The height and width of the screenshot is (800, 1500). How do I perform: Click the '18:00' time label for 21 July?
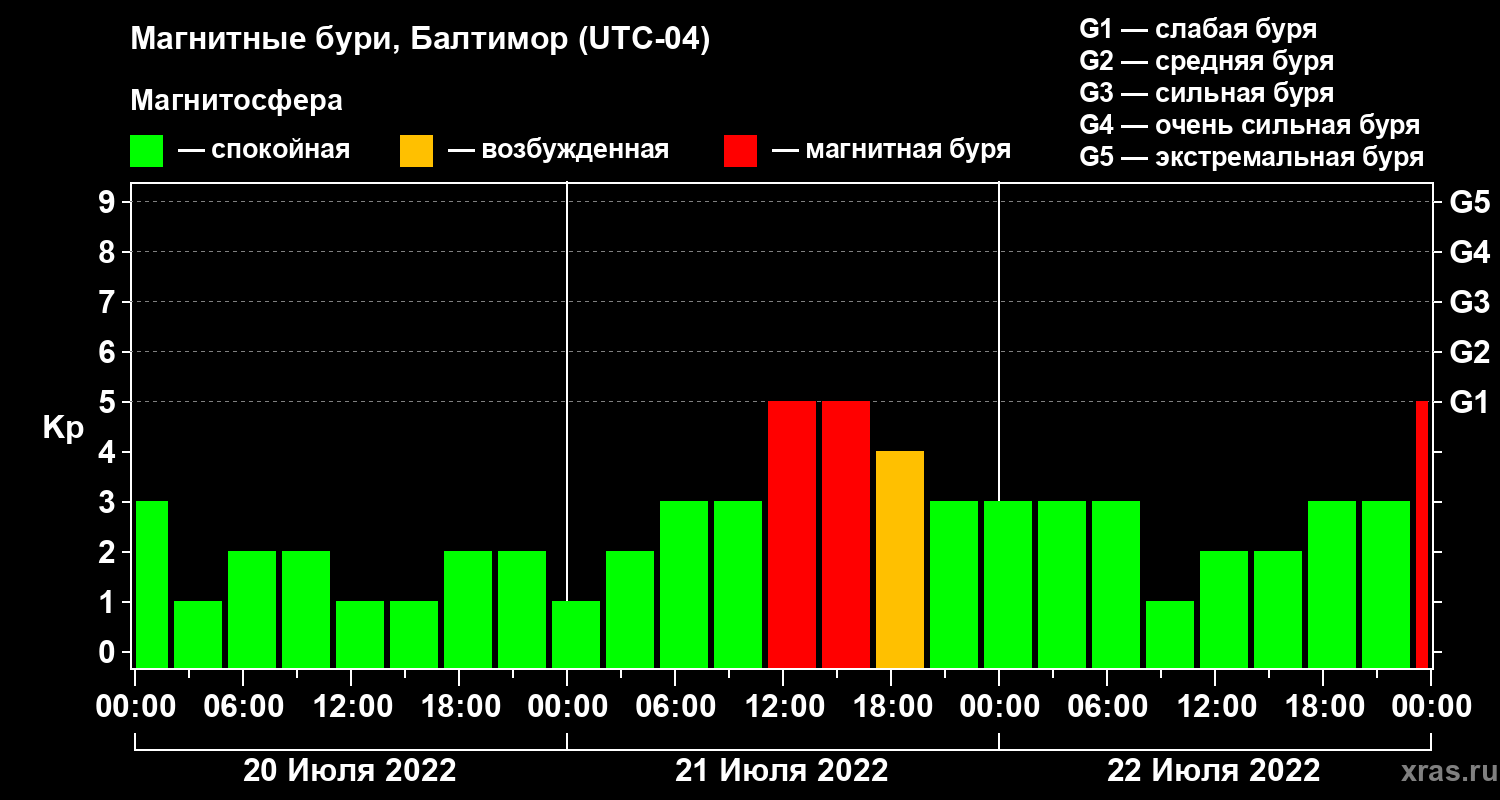point(891,707)
